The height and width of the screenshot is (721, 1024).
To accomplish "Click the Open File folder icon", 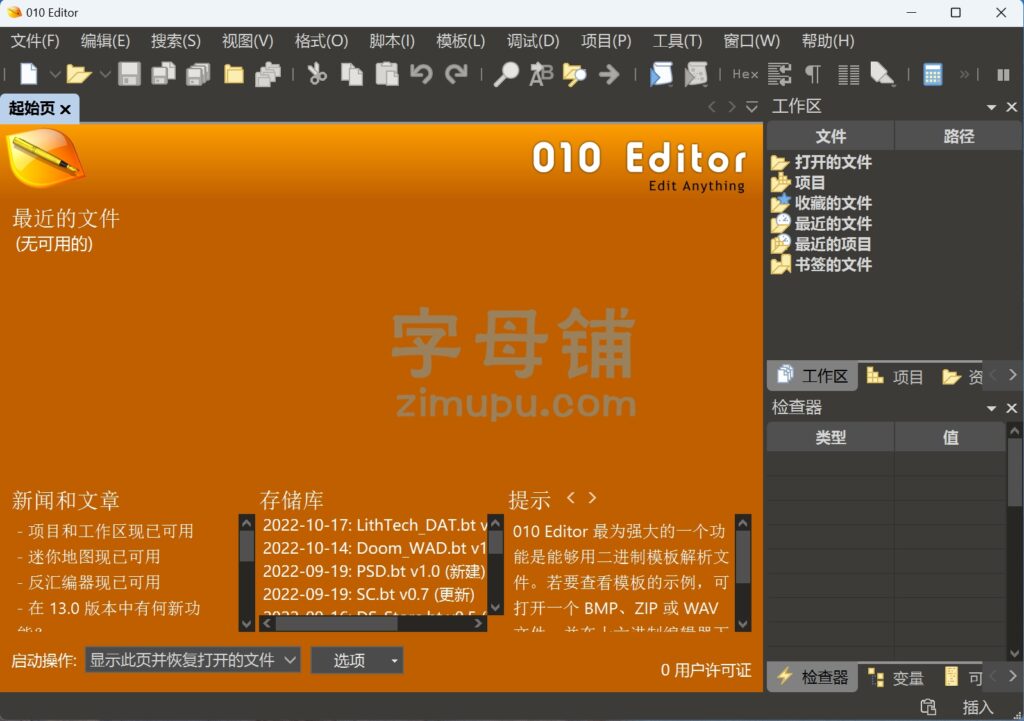I will point(78,74).
